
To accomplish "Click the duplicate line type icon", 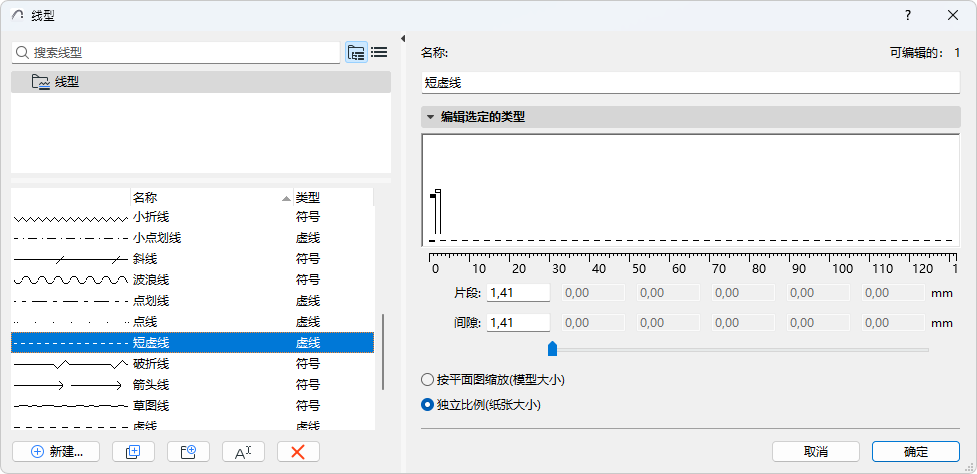I will click(x=133, y=452).
